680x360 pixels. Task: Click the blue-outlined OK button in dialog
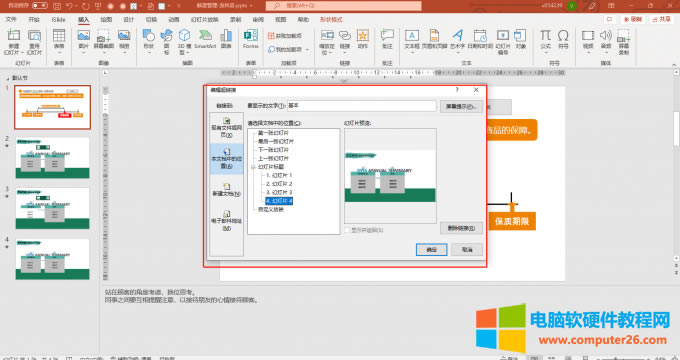click(431, 249)
